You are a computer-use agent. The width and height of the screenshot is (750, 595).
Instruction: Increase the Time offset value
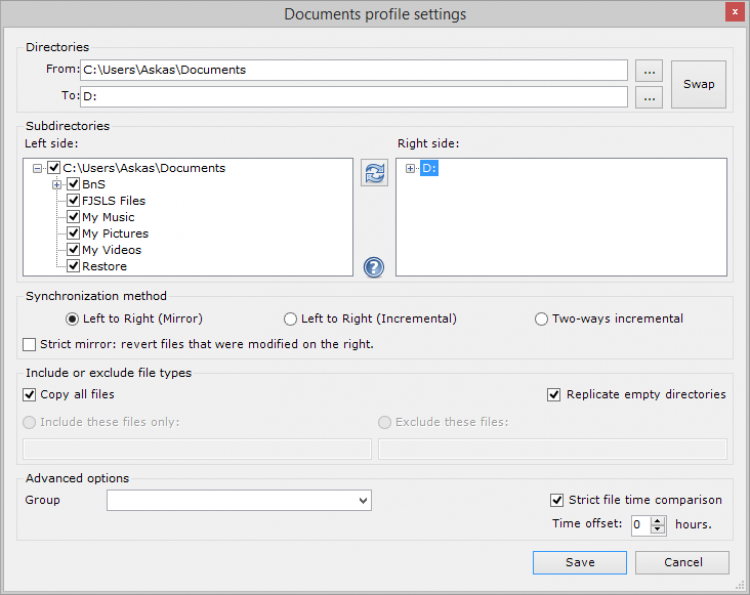tap(658, 519)
